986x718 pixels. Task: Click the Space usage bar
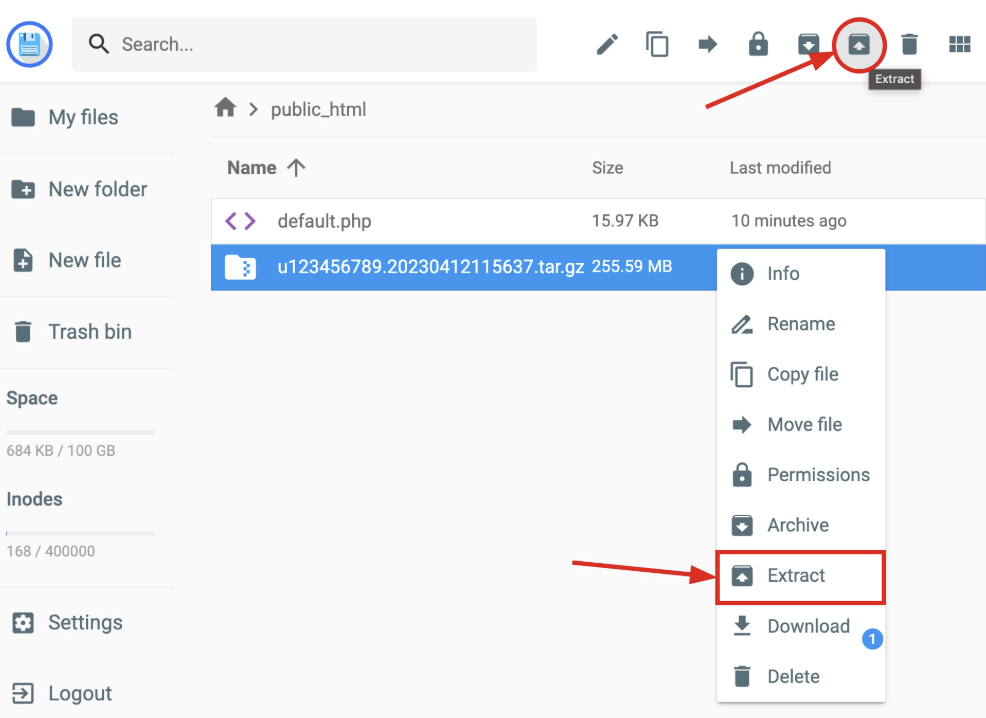pos(80,433)
